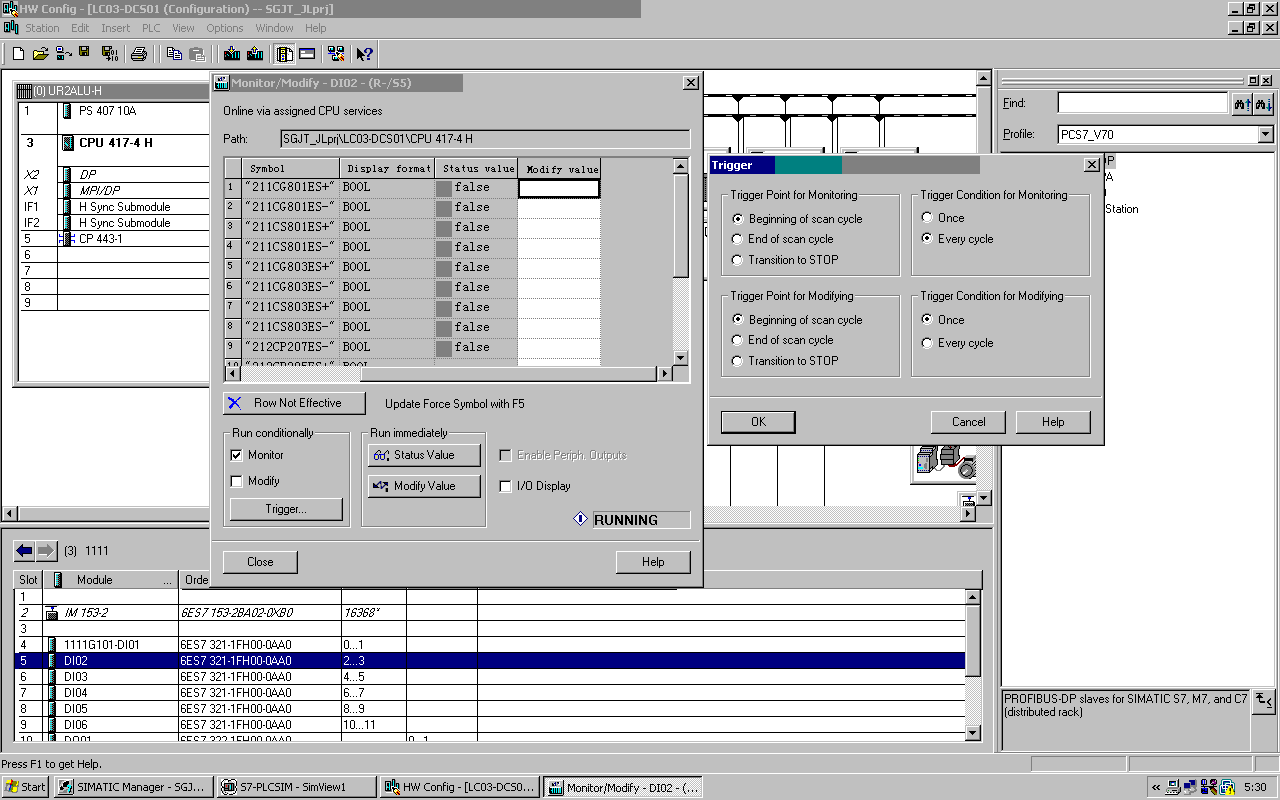This screenshot has width=1280, height=800.
Task: Click the Upload from Module toolbar icon
Action: click(255, 54)
